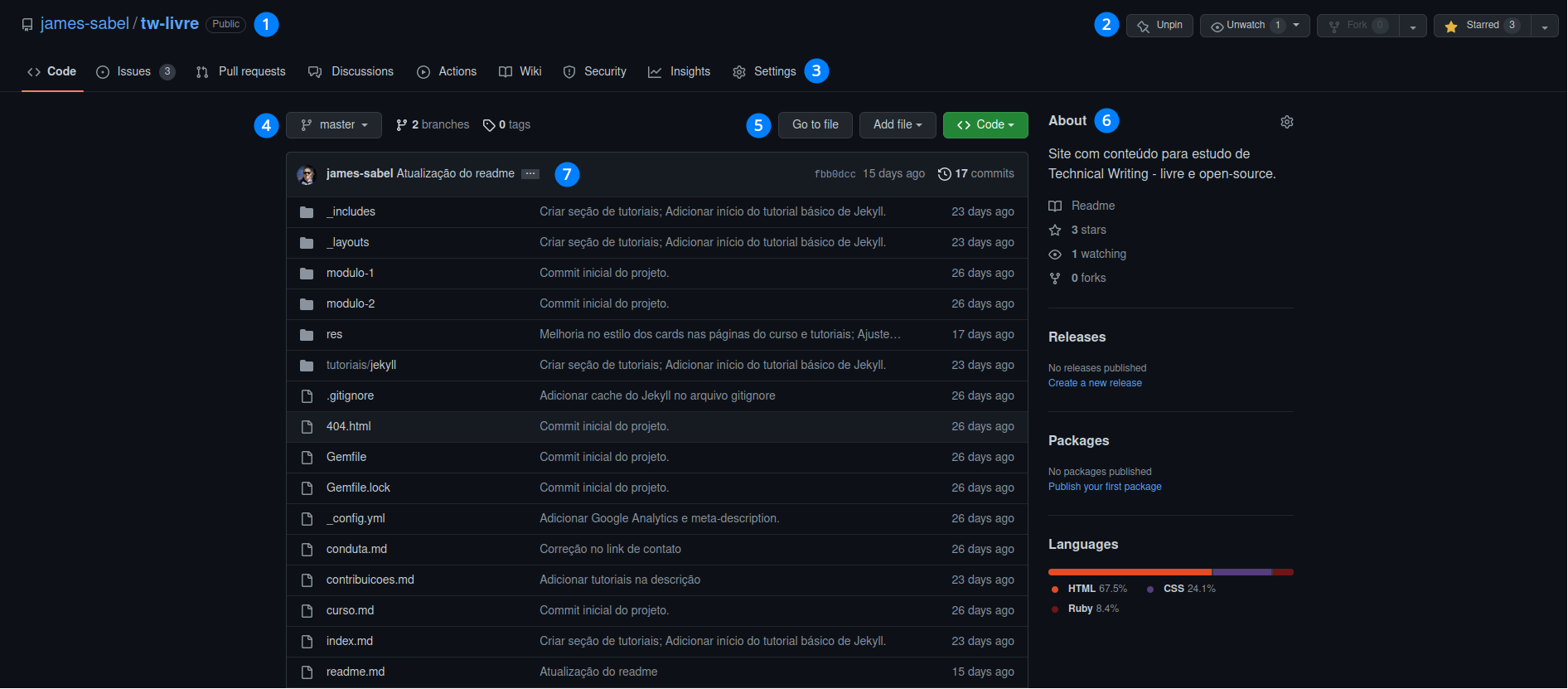
Task: Click the repository book icon beside james-sabel
Action: click(x=27, y=25)
